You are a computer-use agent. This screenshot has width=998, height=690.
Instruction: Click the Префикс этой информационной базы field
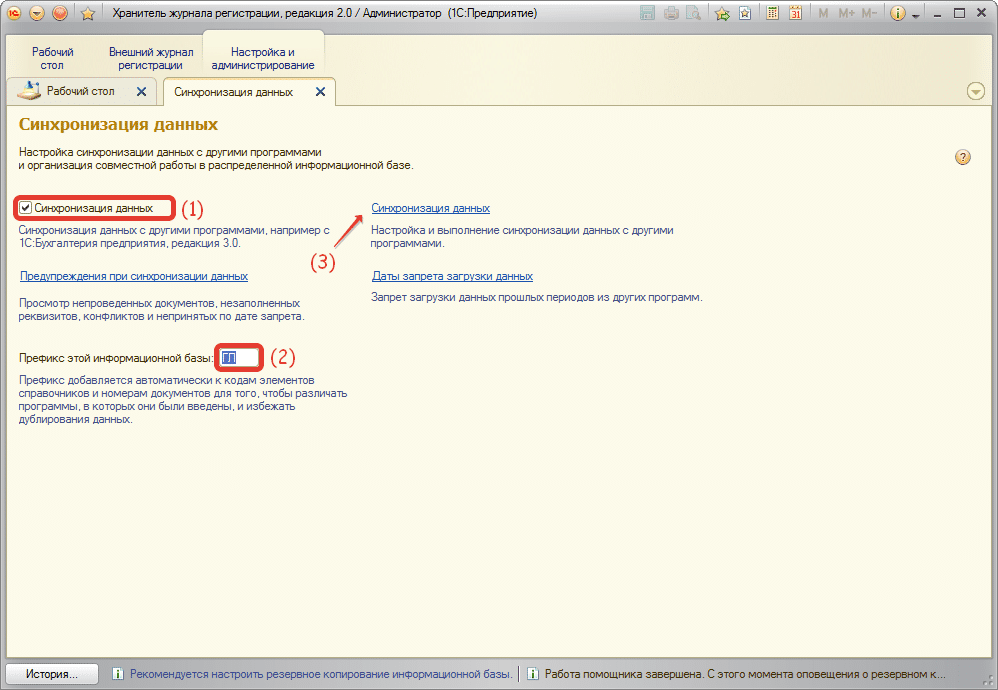pos(240,357)
